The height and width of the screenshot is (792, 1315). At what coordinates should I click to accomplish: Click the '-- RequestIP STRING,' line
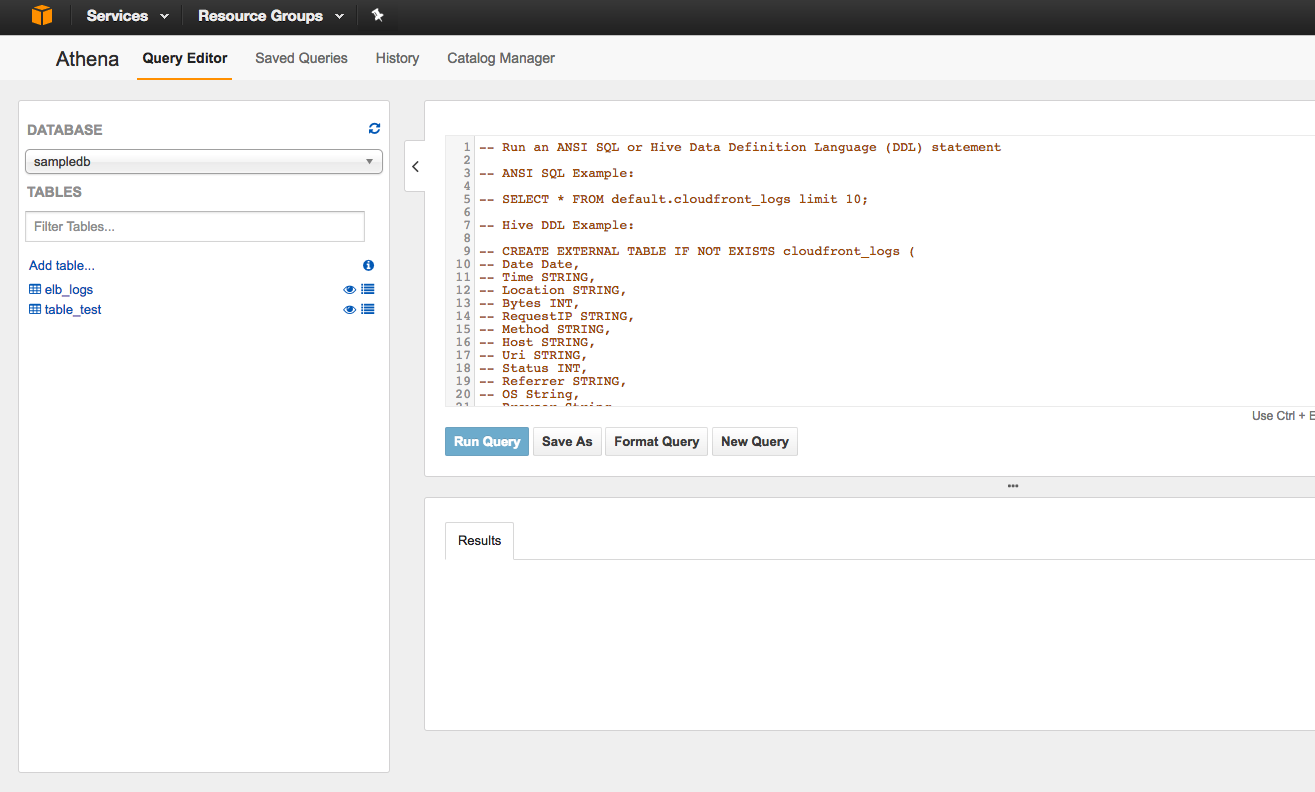pos(557,316)
